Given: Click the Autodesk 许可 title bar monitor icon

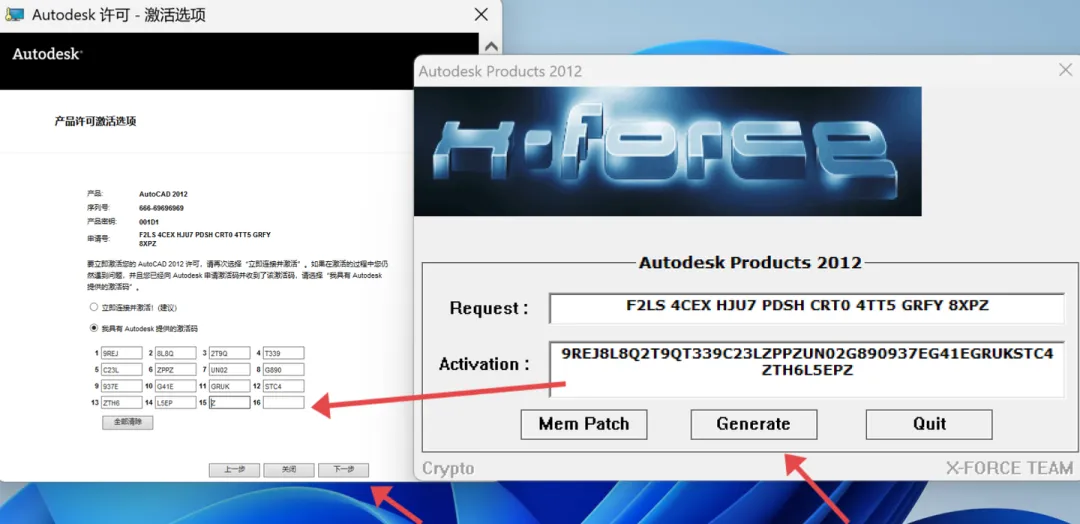Looking at the screenshot, I should coord(14,14).
